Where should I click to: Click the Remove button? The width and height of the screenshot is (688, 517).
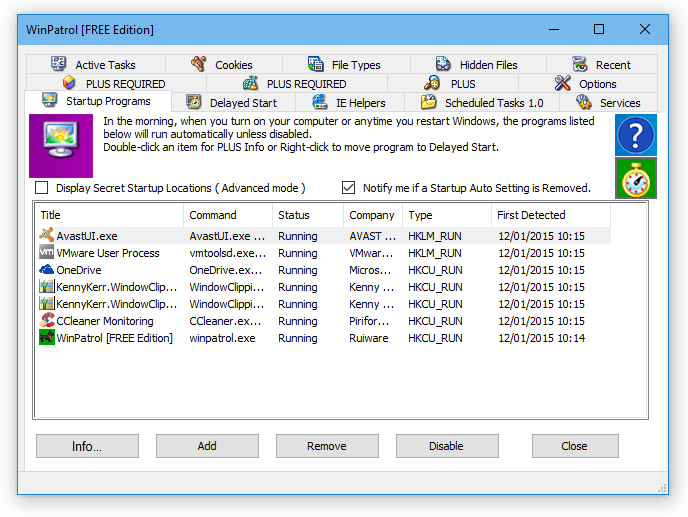point(327,446)
